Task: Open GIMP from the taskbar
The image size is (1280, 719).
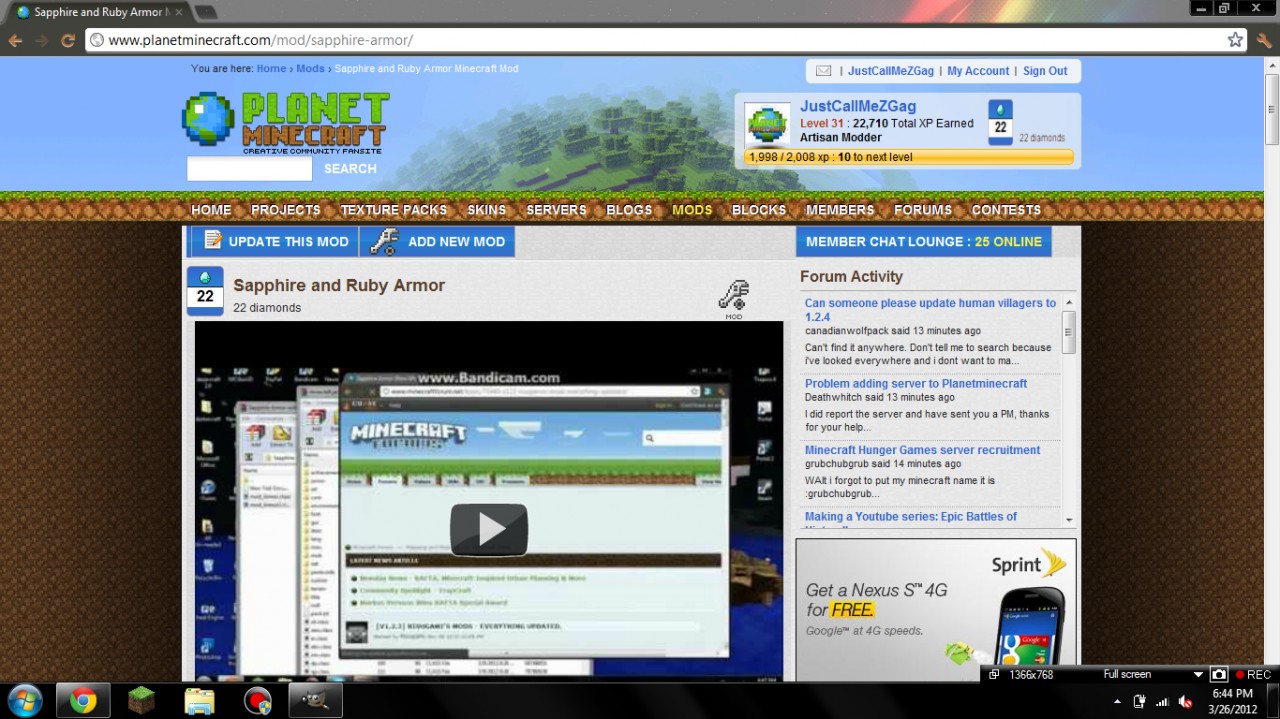Action: 315,700
